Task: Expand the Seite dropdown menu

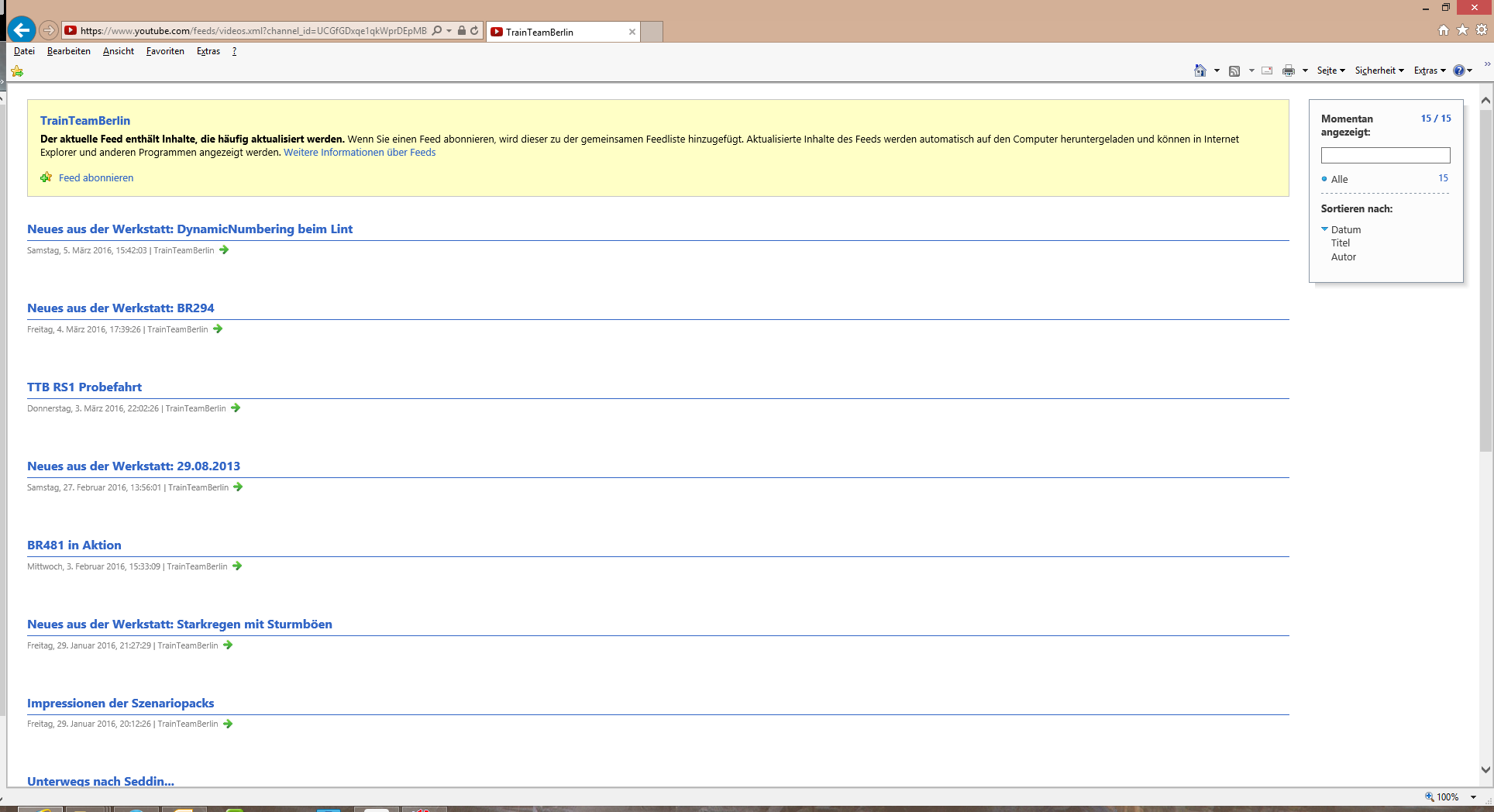Action: tap(1330, 71)
